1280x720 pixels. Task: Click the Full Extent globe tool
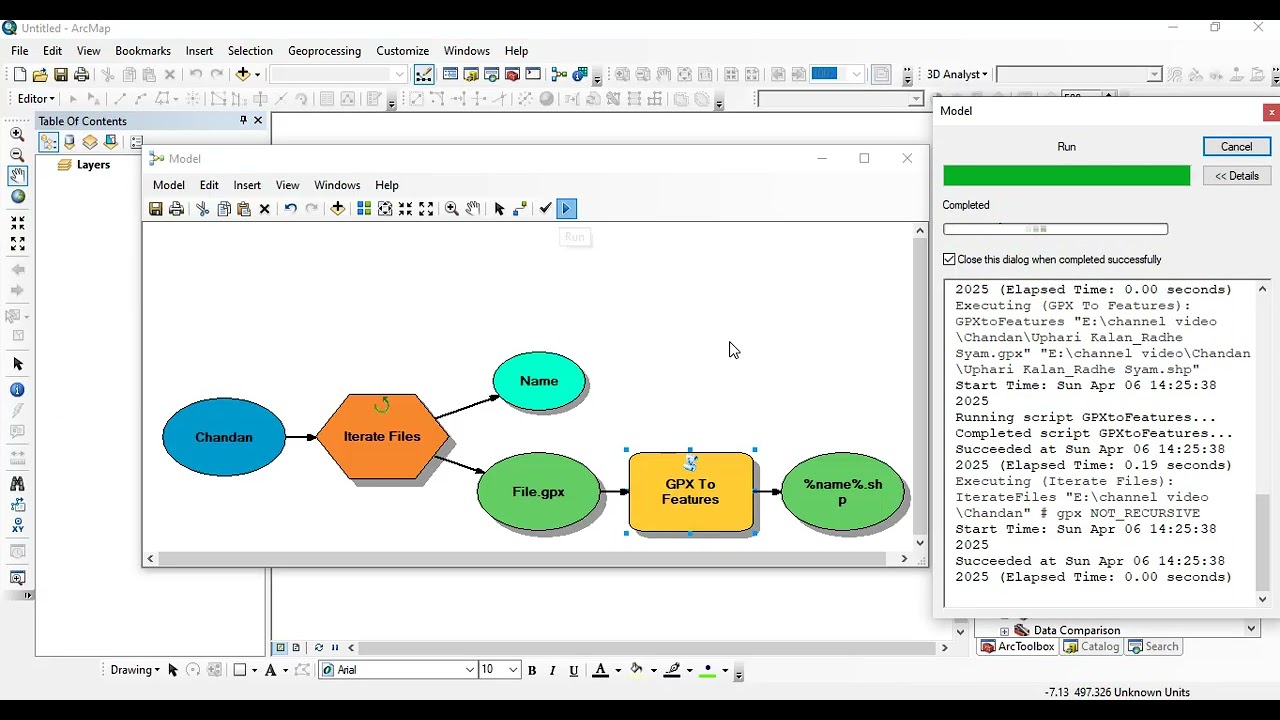pyautogui.click(x=17, y=197)
